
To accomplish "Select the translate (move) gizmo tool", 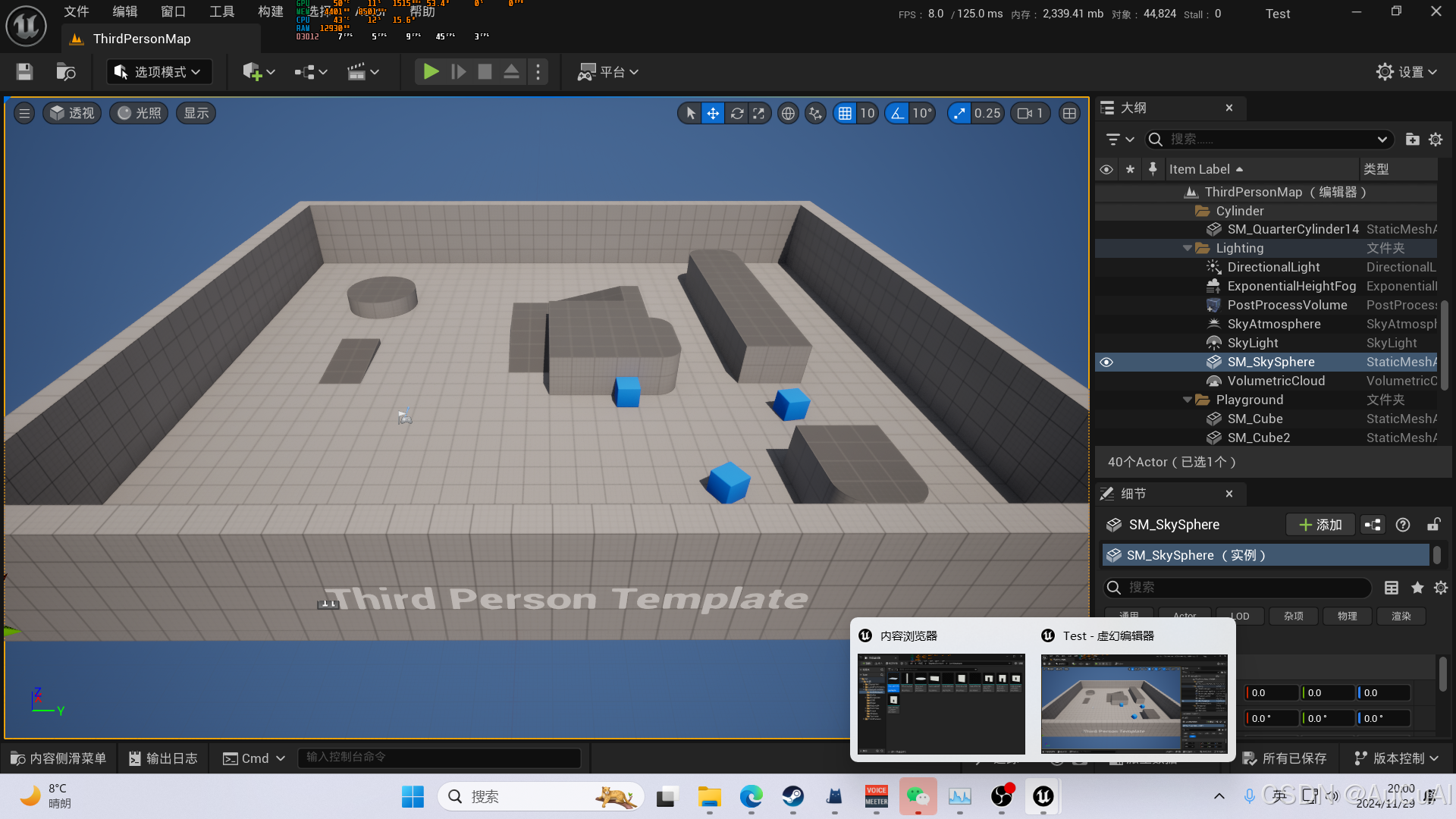I will tap(713, 114).
